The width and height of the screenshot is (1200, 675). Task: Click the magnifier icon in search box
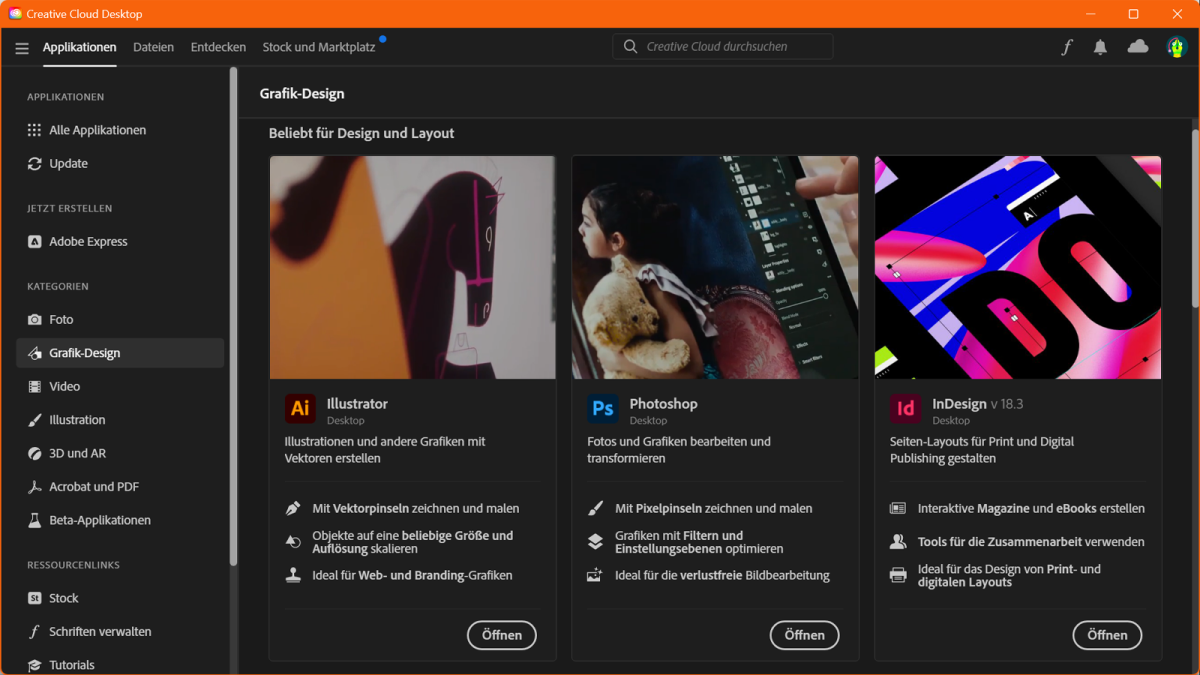click(630, 46)
